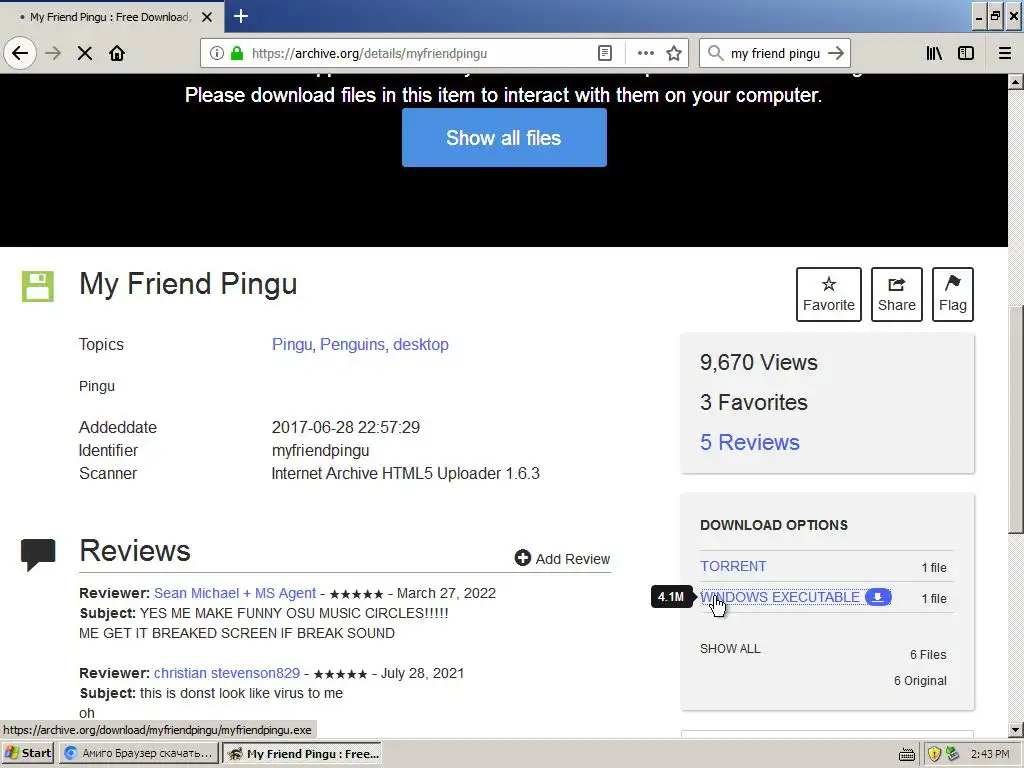The height and width of the screenshot is (768, 1024).
Task: Click SHOW ALL download options
Action: (x=730, y=648)
